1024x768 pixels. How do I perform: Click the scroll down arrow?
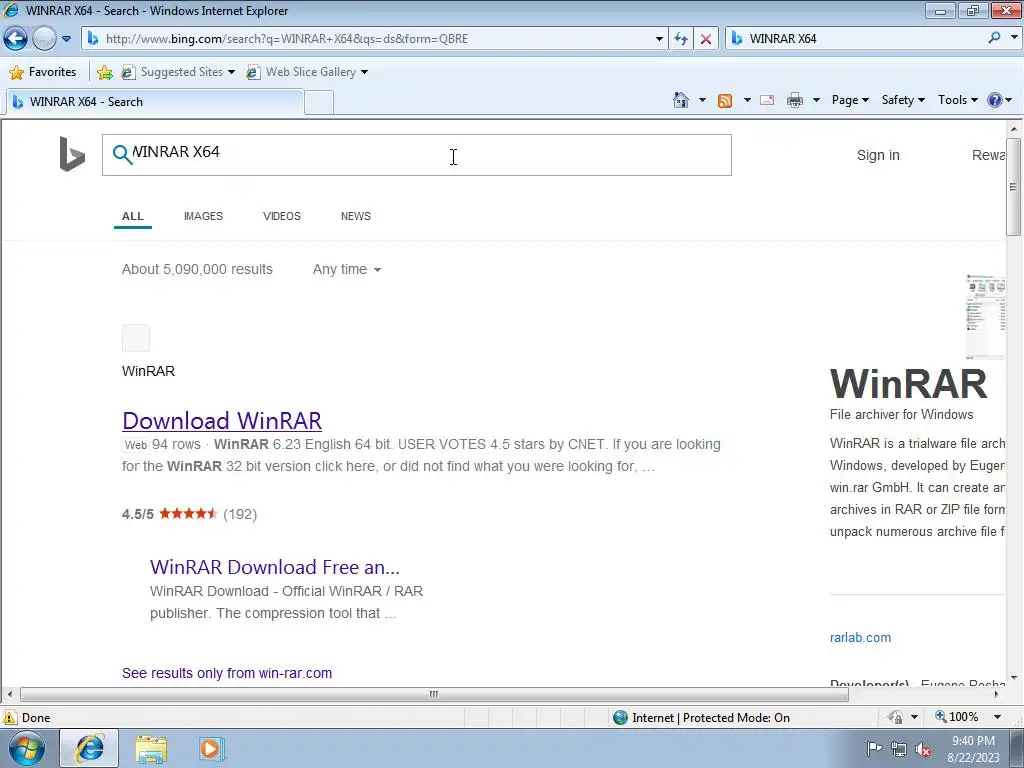[x=1014, y=679]
